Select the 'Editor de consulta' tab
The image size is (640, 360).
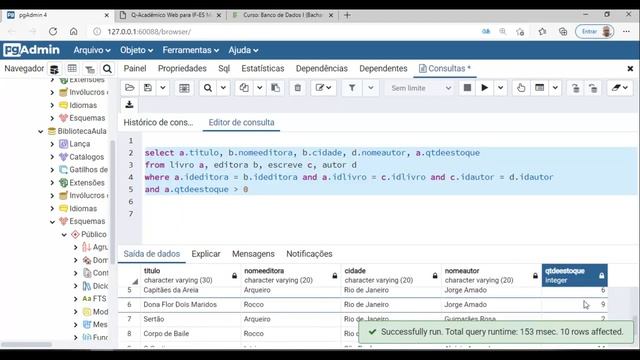coord(241,122)
